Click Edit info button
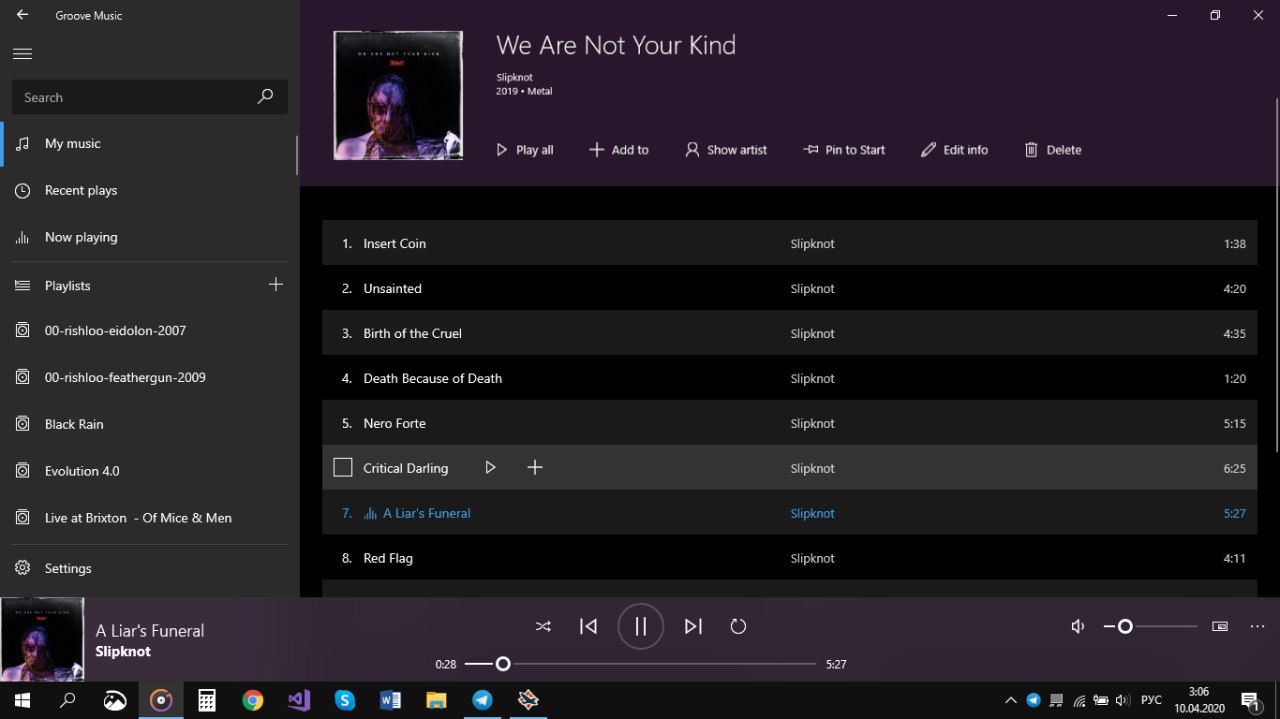Screen dimensions: 1280x719 click(x=954, y=150)
